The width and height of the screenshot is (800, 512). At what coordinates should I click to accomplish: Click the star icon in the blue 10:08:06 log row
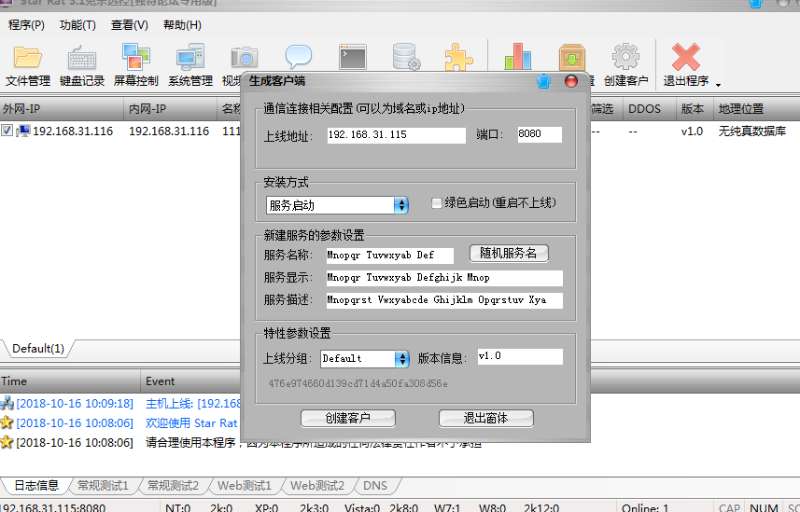[7, 423]
